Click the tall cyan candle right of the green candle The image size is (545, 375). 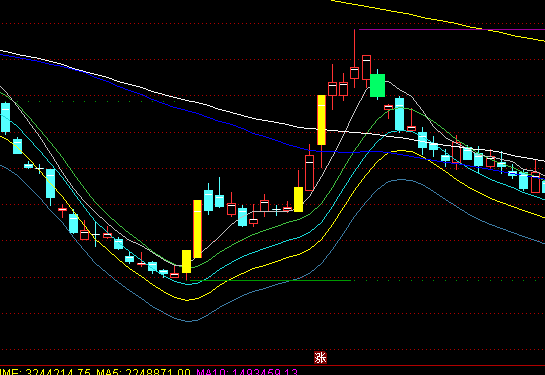[x=400, y=114]
